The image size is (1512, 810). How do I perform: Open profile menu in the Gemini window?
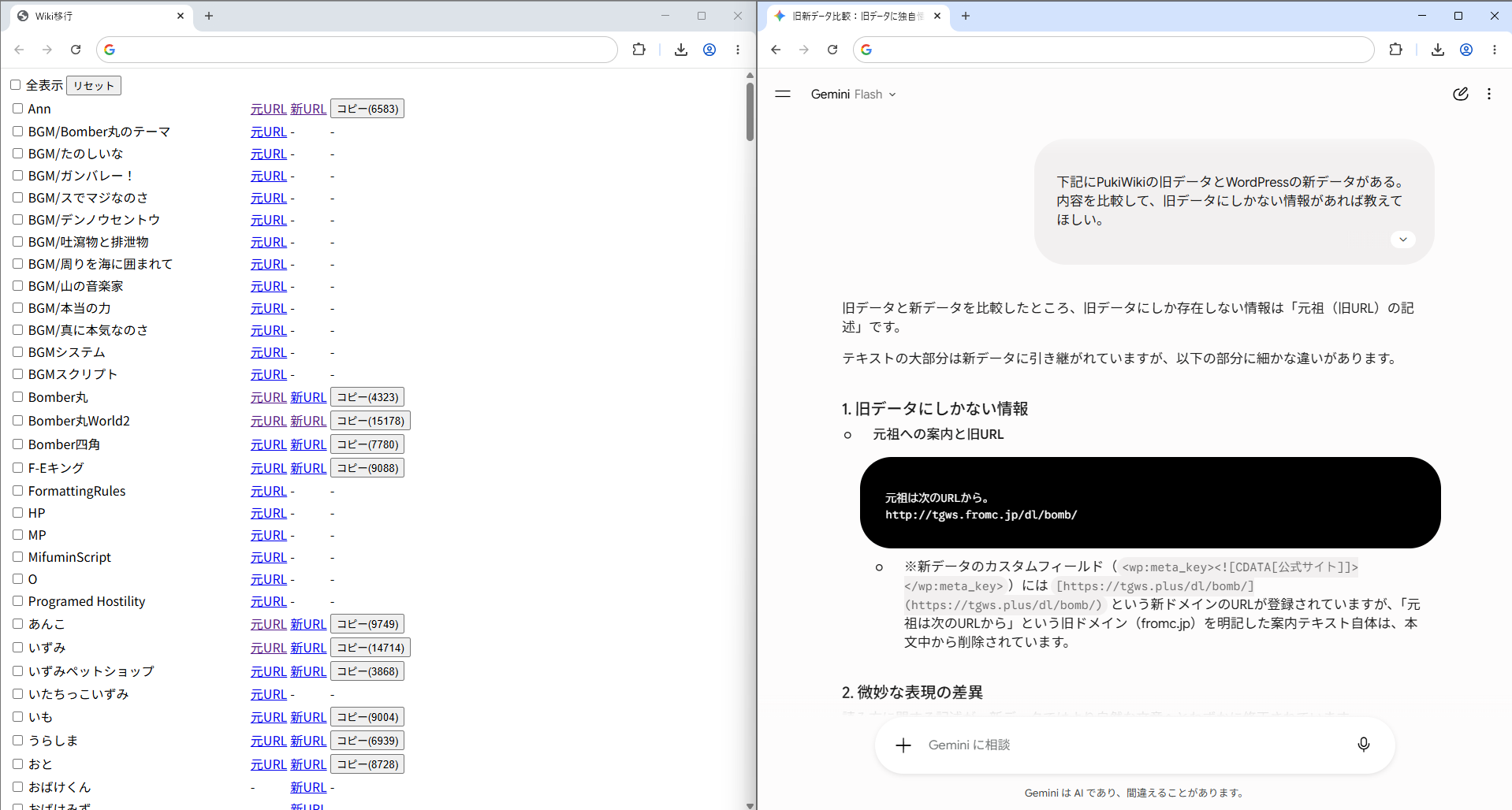click(1466, 50)
